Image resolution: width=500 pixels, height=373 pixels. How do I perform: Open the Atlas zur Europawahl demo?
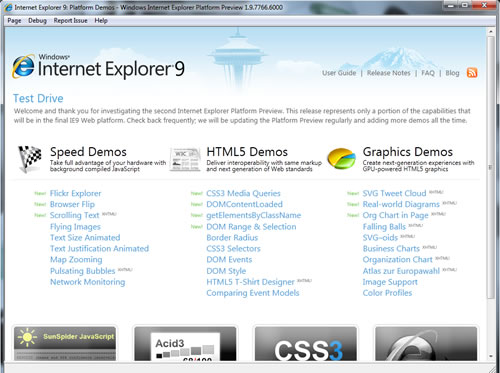[x=401, y=271]
